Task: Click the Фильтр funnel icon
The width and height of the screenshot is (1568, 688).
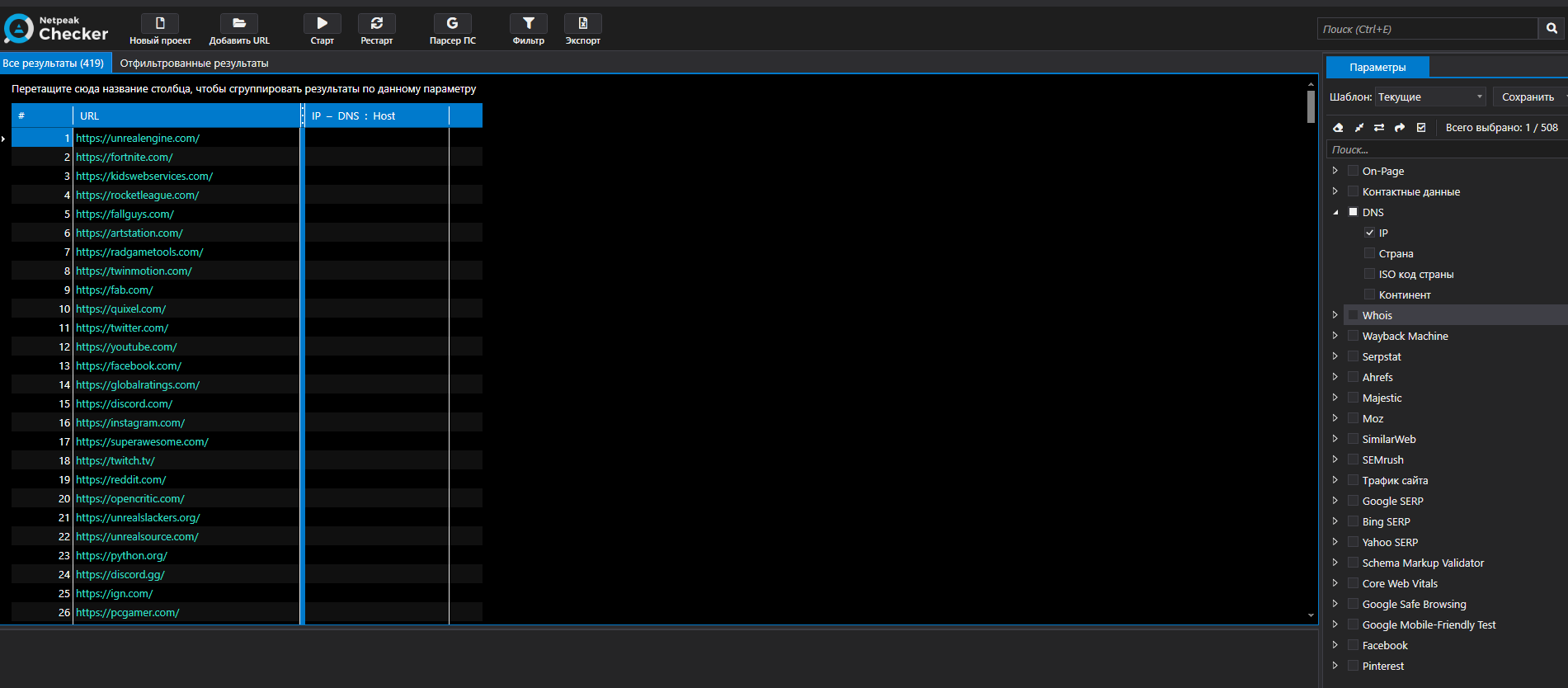Action: pyautogui.click(x=528, y=24)
